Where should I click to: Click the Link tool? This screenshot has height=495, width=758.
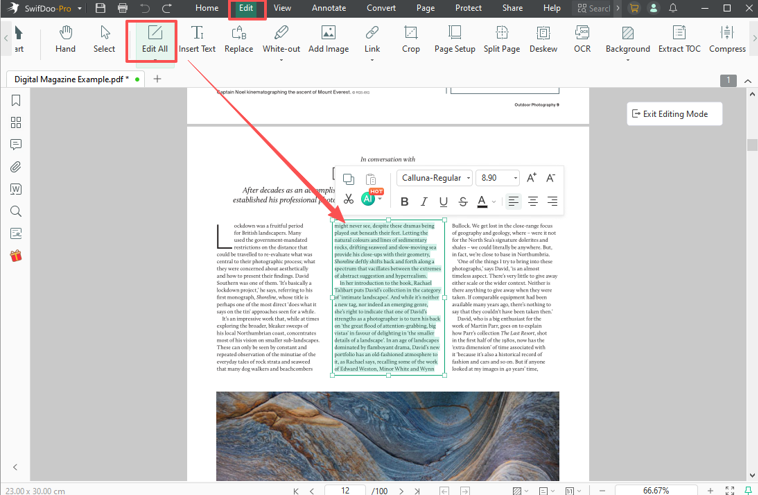pyautogui.click(x=372, y=40)
